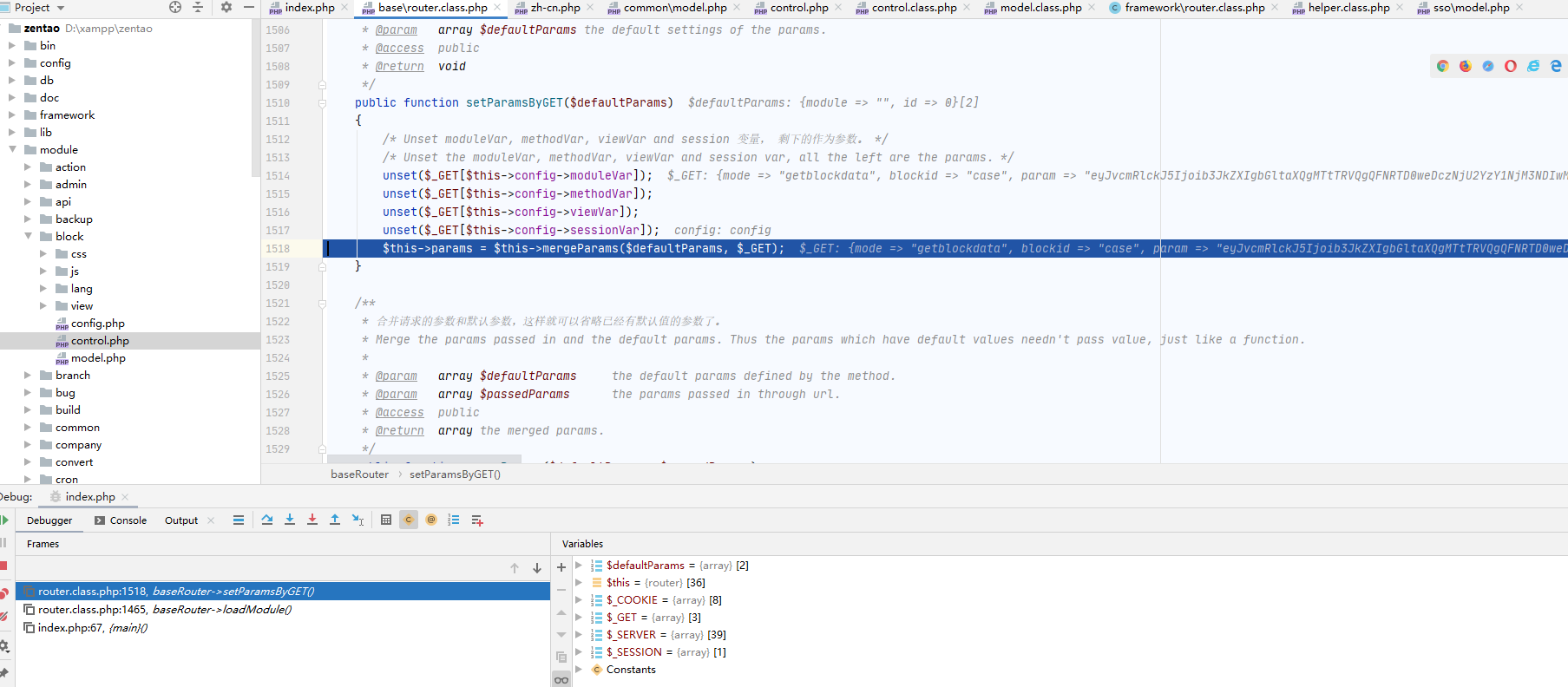The image size is (1568, 687).
Task: Toggle the orange @ superglobals filter button
Action: pos(431,520)
